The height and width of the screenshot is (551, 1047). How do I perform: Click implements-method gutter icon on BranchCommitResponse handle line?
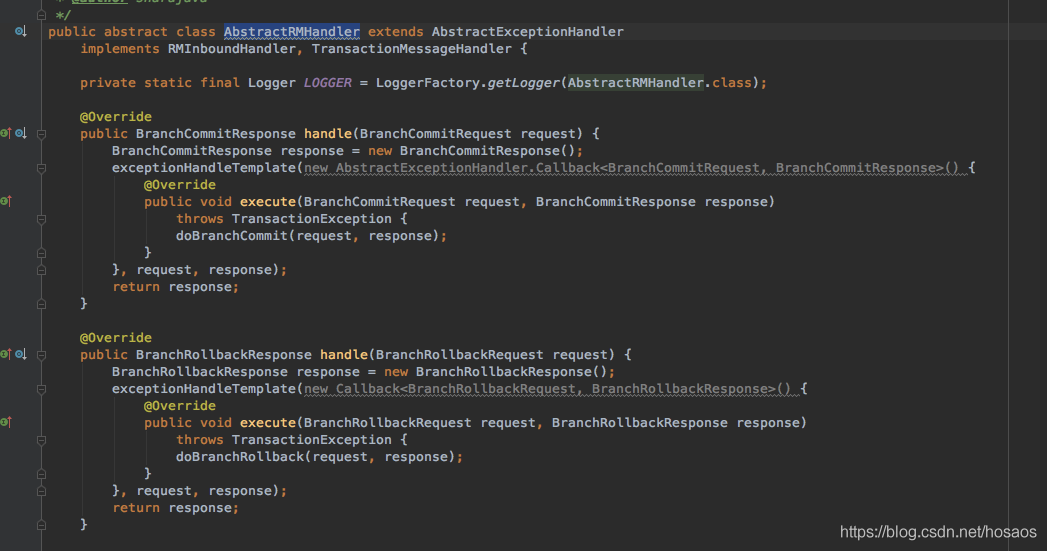pos(5,133)
